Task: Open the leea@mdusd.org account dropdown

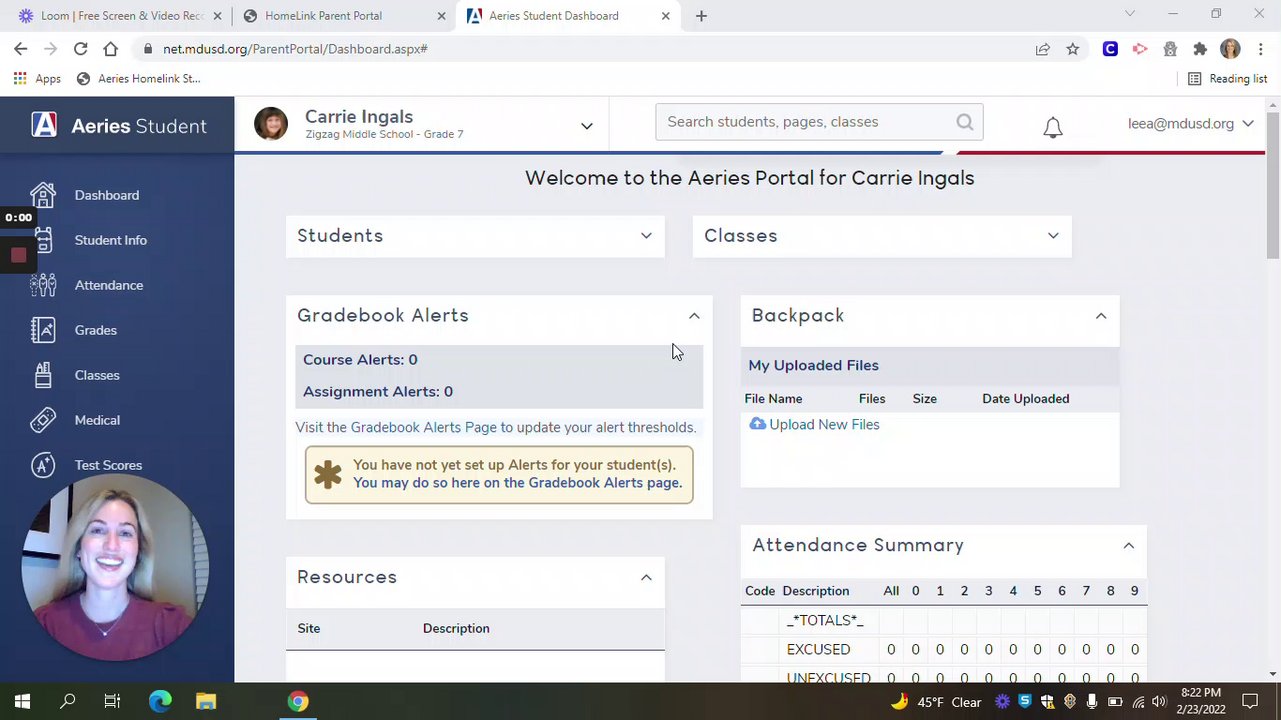Action: click(x=1190, y=123)
